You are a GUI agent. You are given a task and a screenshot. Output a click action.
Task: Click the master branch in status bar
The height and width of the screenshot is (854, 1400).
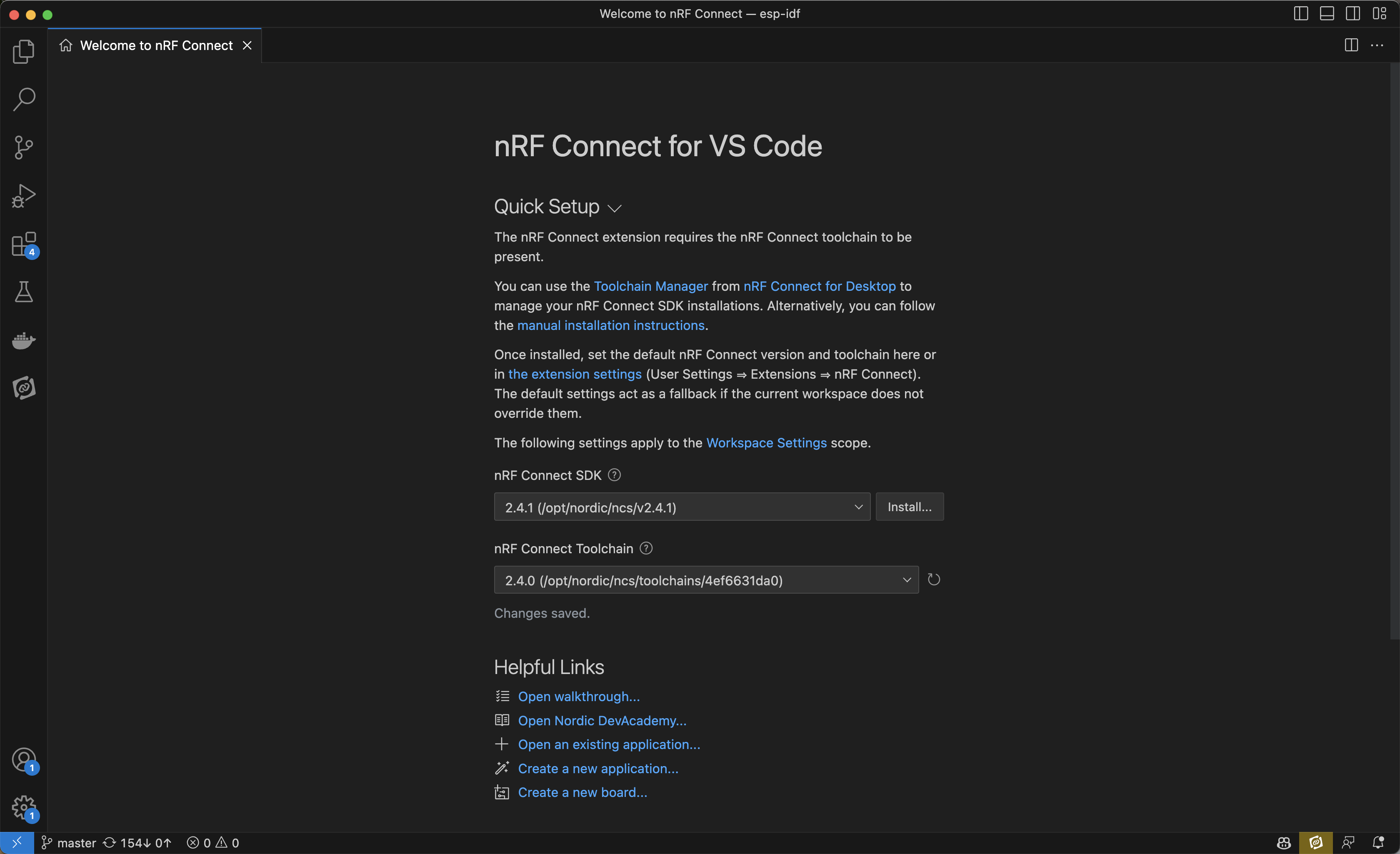click(x=69, y=843)
